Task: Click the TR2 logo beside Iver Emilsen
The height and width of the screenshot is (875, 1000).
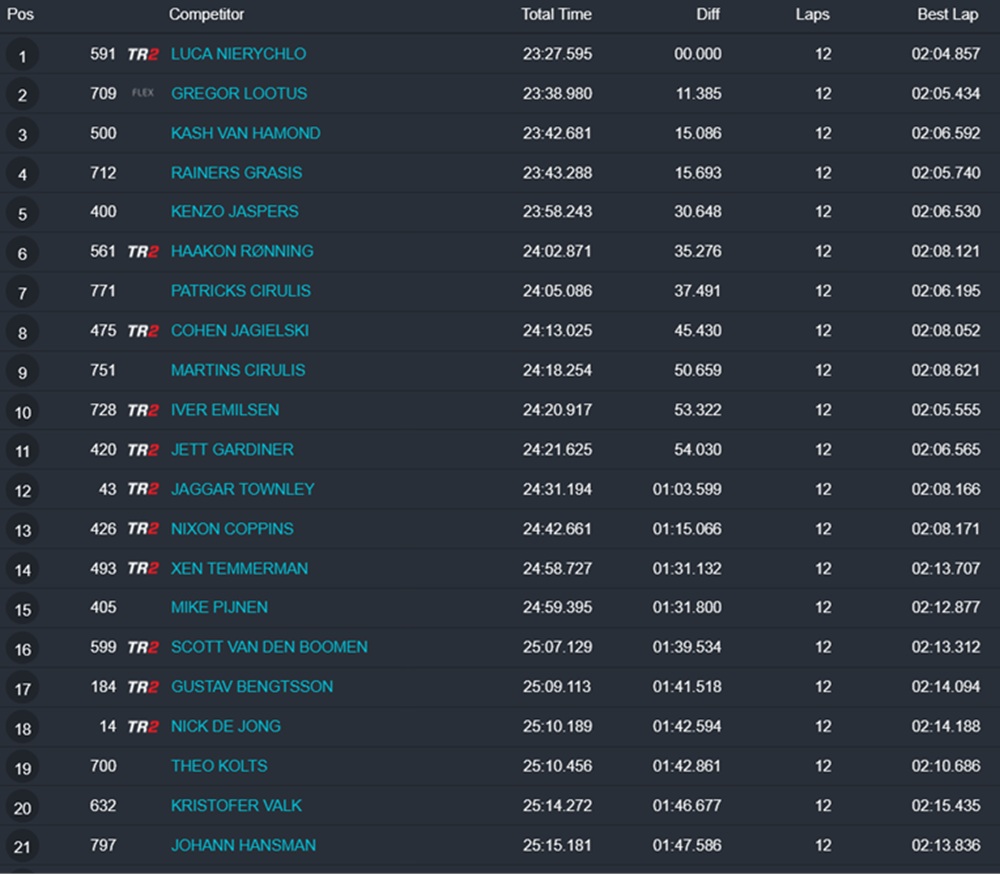Action: tap(143, 410)
